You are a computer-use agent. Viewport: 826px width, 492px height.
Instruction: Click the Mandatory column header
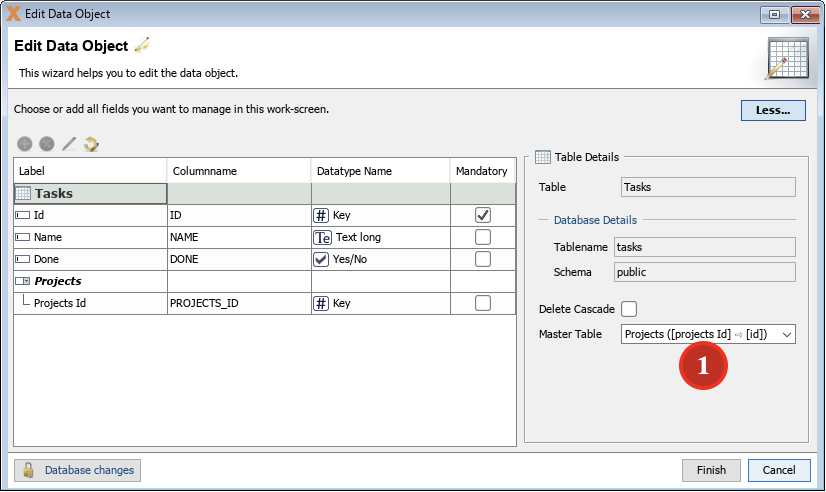pos(482,171)
